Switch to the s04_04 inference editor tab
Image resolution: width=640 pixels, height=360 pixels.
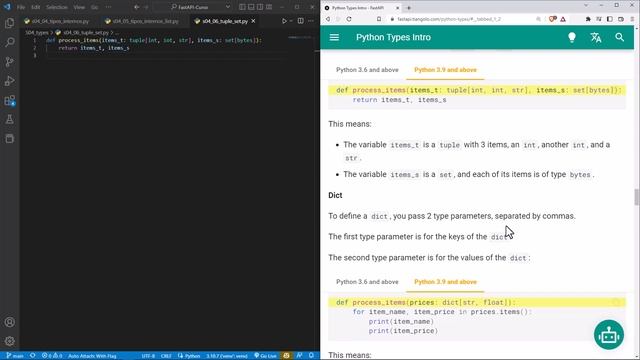pos(56,21)
